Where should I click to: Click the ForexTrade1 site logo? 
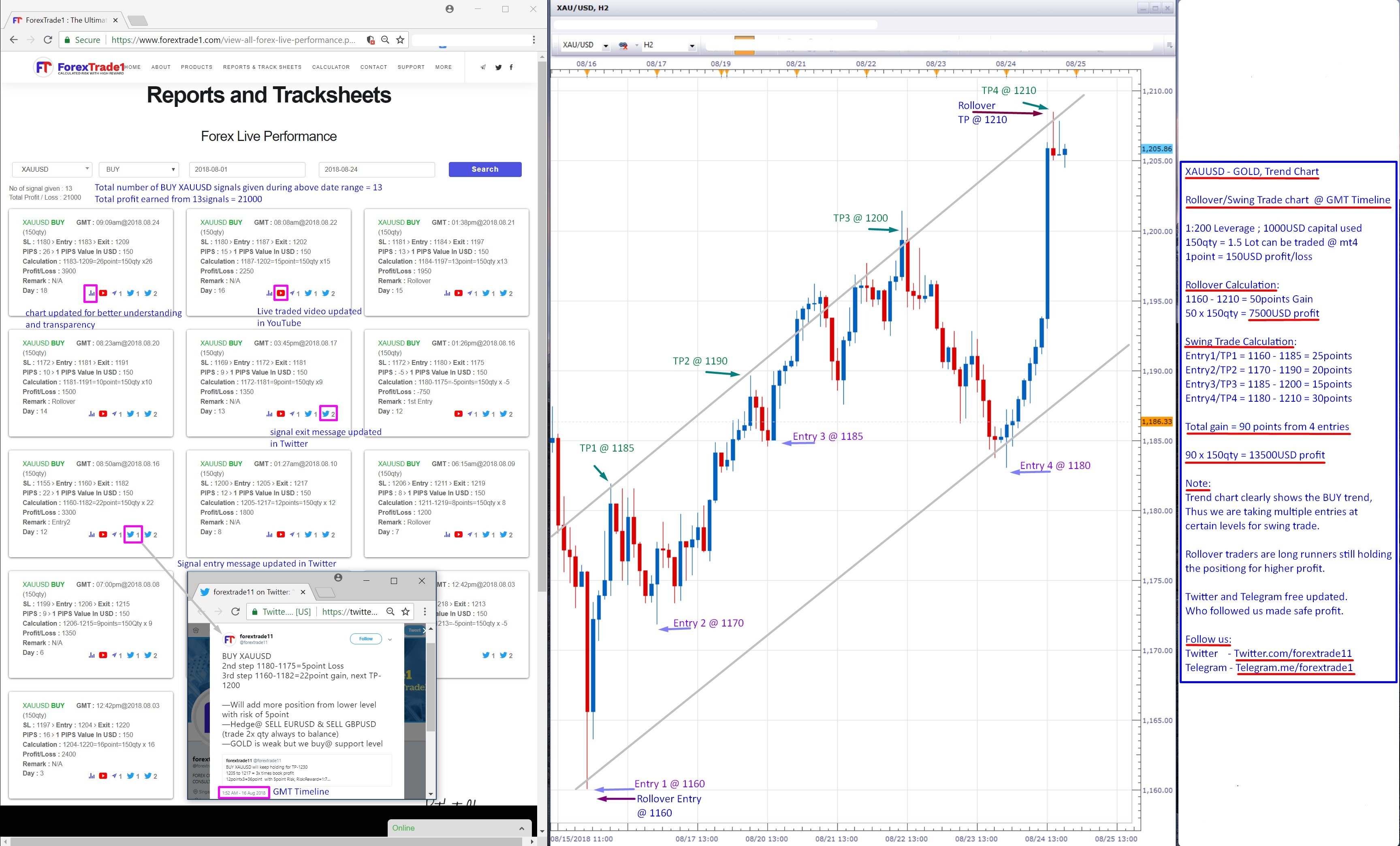coord(79,67)
